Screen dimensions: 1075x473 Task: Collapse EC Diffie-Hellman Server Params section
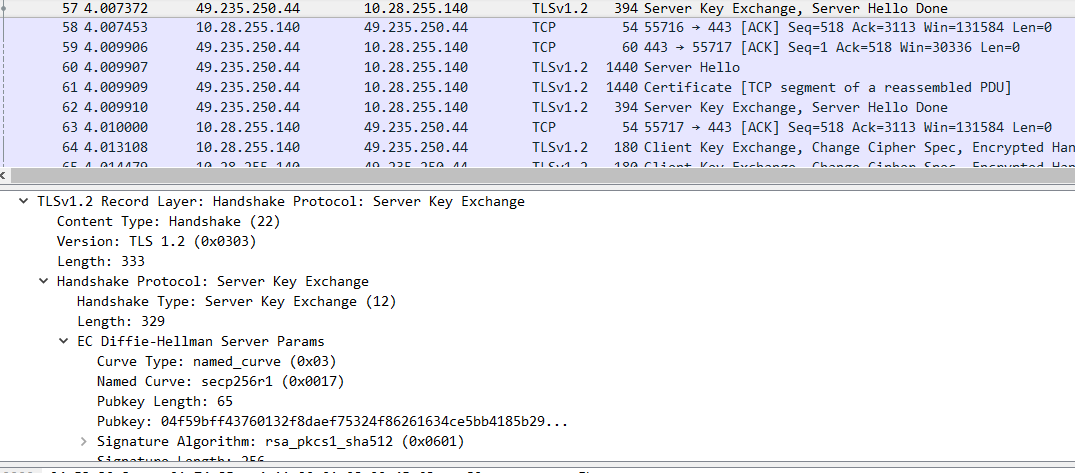click(x=63, y=341)
